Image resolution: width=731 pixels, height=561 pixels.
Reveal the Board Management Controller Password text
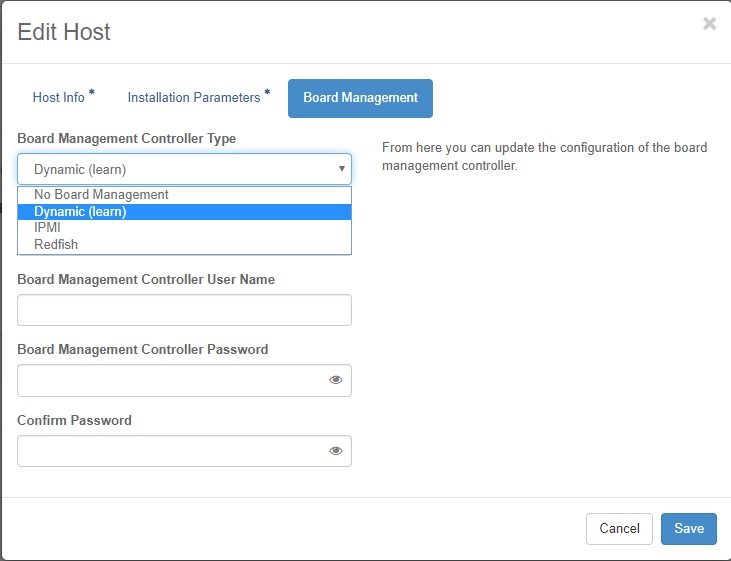click(336, 380)
